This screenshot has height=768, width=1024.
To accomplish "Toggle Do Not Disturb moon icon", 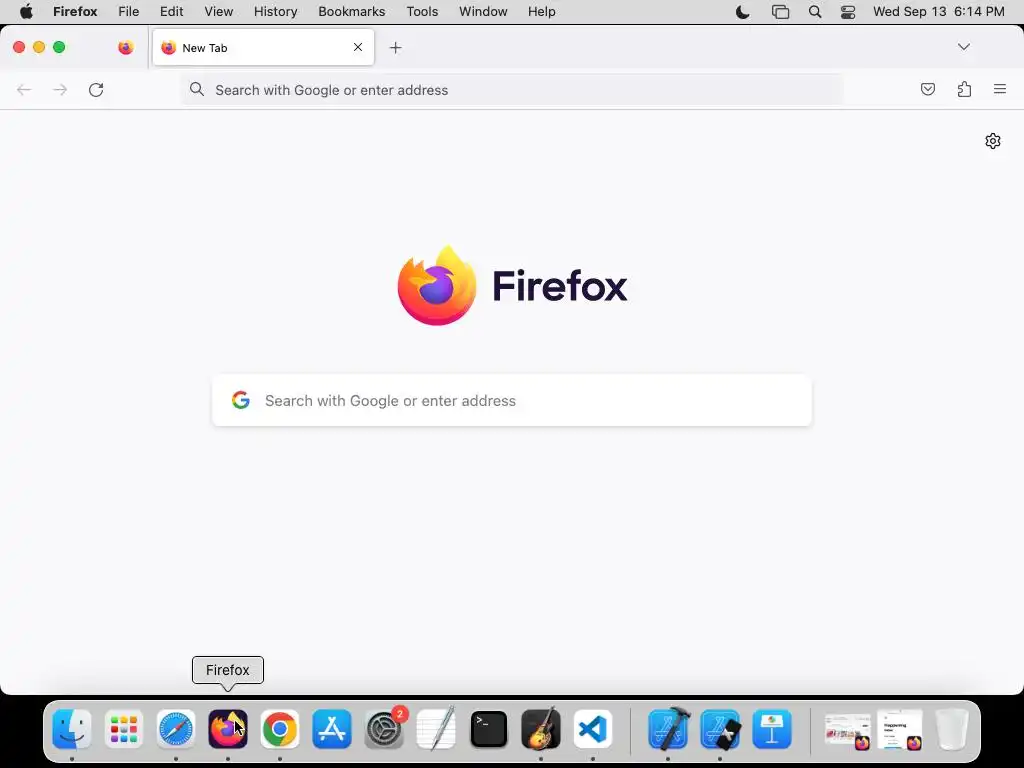I will pyautogui.click(x=743, y=12).
